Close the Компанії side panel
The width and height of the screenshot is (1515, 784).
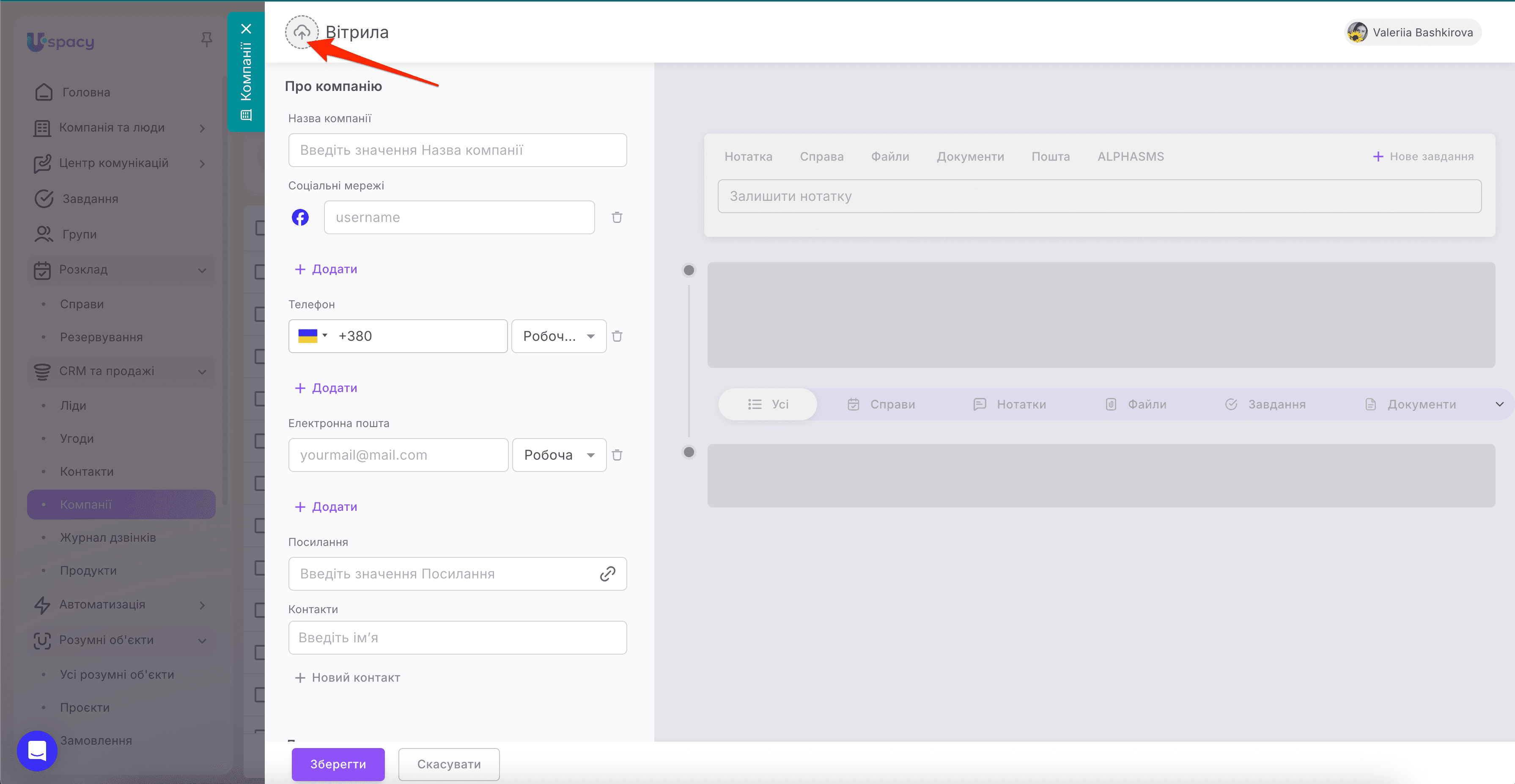tap(246, 29)
